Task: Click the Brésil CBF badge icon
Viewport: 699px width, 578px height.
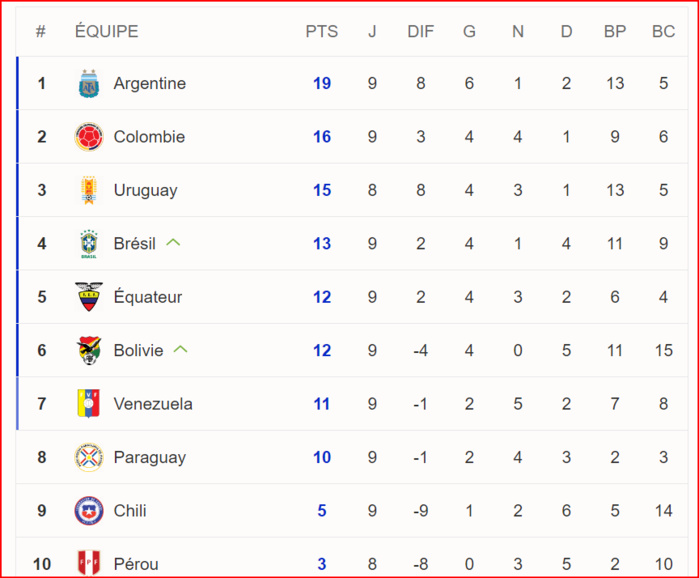Action: pos(89,244)
